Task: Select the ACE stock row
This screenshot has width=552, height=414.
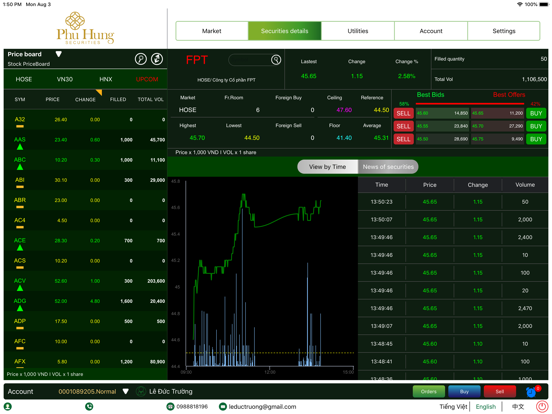Action: click(x=86, y=241)
